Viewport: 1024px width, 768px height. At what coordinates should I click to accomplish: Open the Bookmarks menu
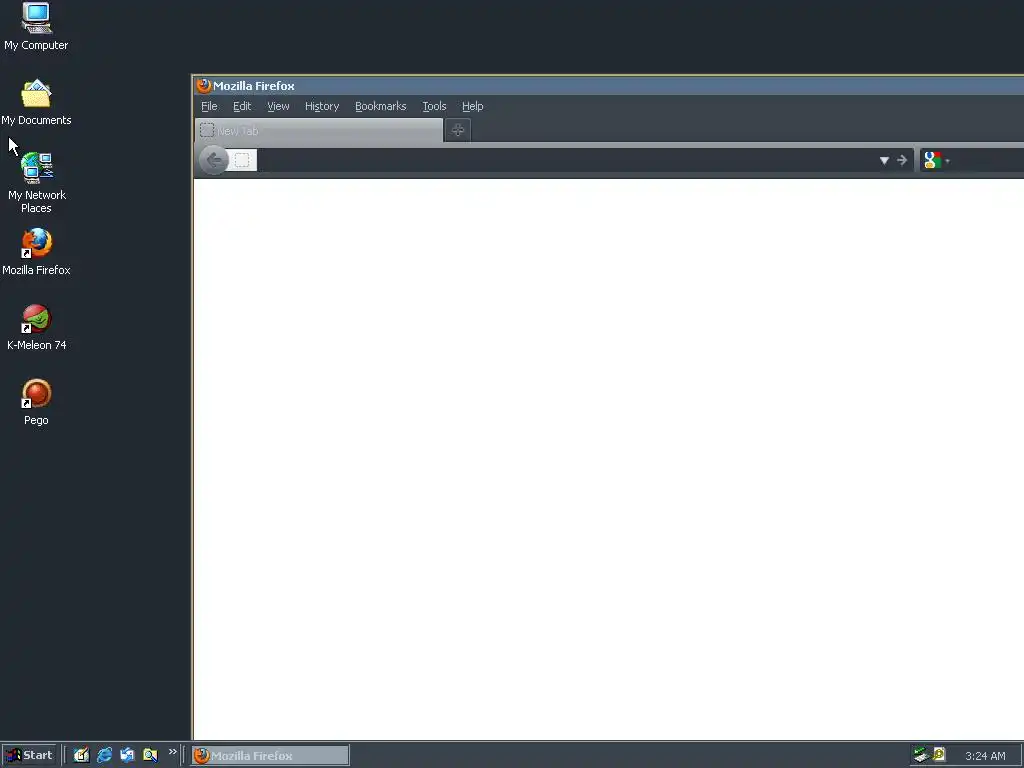(x=381, y=106)
